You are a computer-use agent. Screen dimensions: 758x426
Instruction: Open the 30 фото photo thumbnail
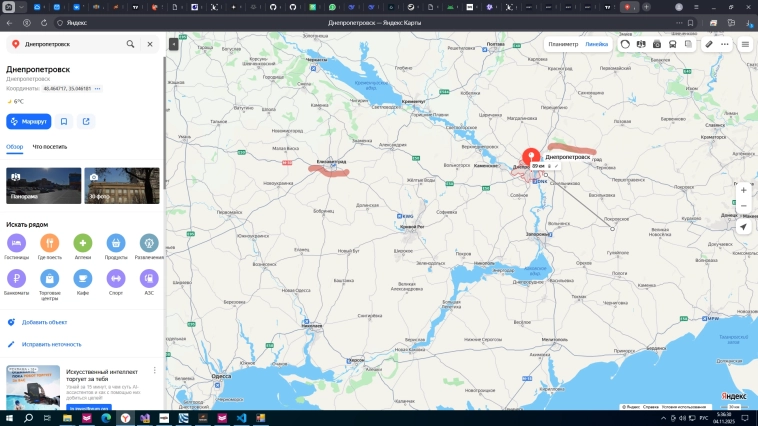coord(122,186)
